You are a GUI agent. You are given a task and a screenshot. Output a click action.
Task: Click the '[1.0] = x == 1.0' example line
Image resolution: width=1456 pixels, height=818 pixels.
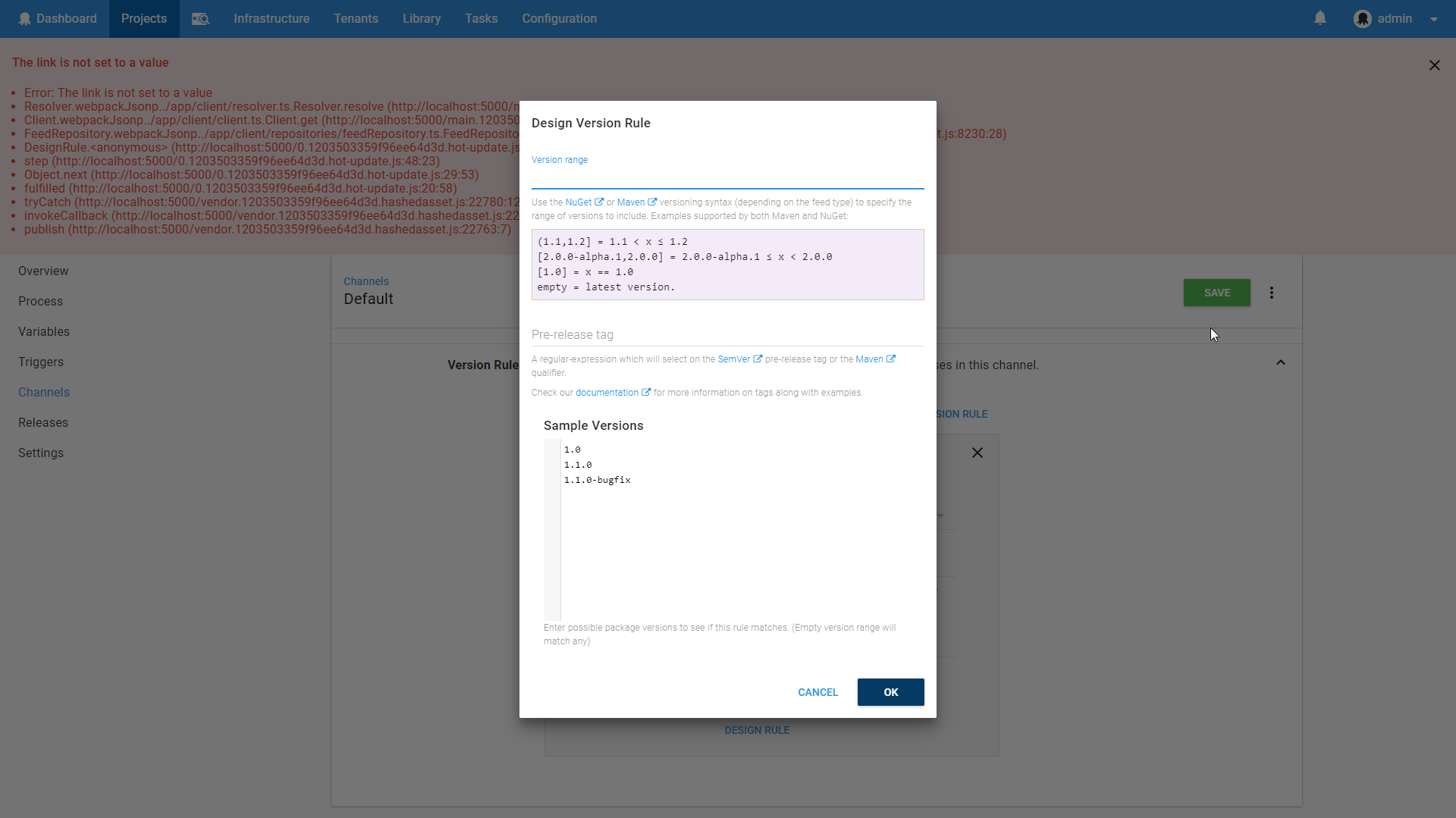[x=585, y=272]
